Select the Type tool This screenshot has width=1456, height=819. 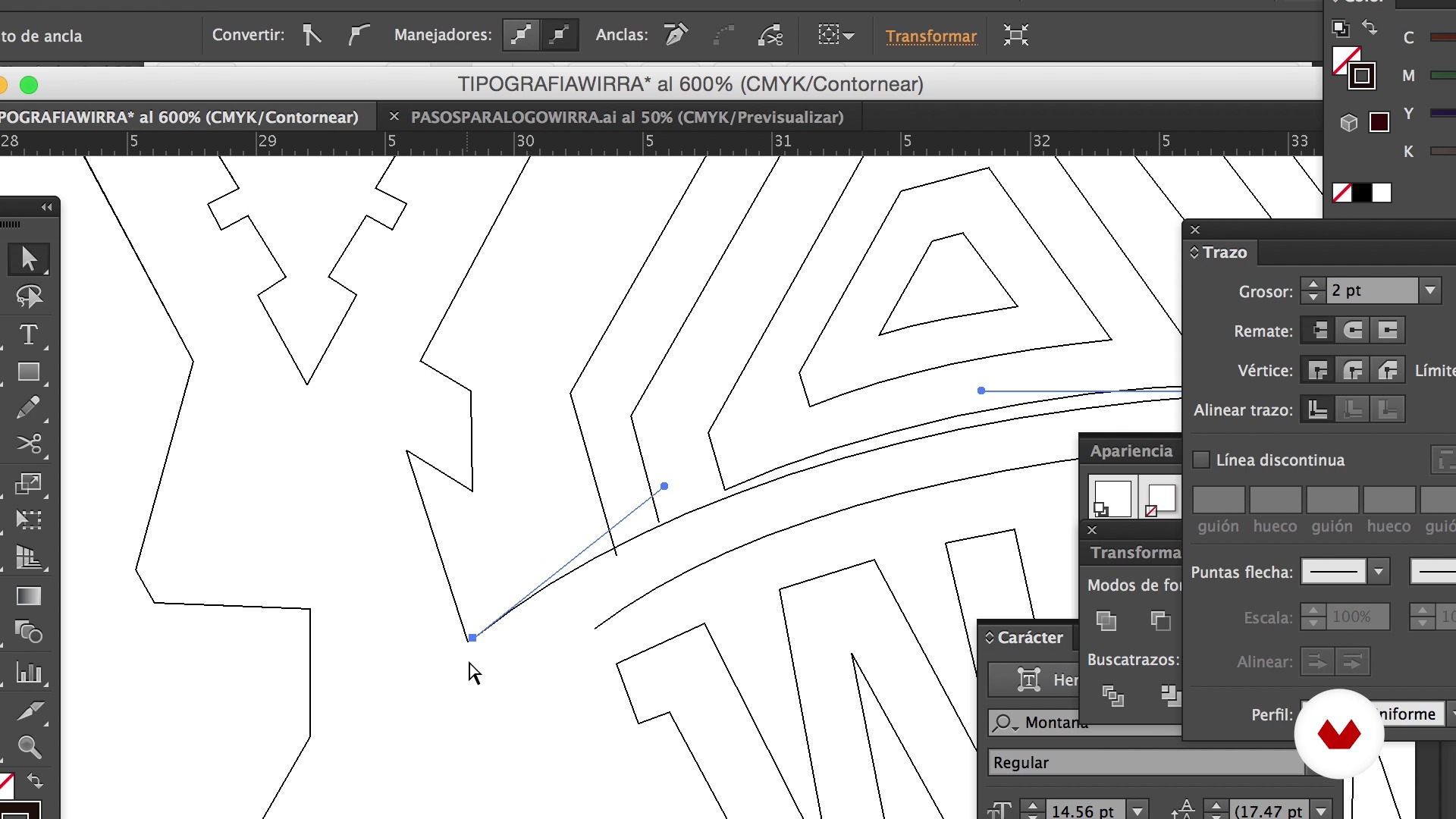(x=29, y=334)
